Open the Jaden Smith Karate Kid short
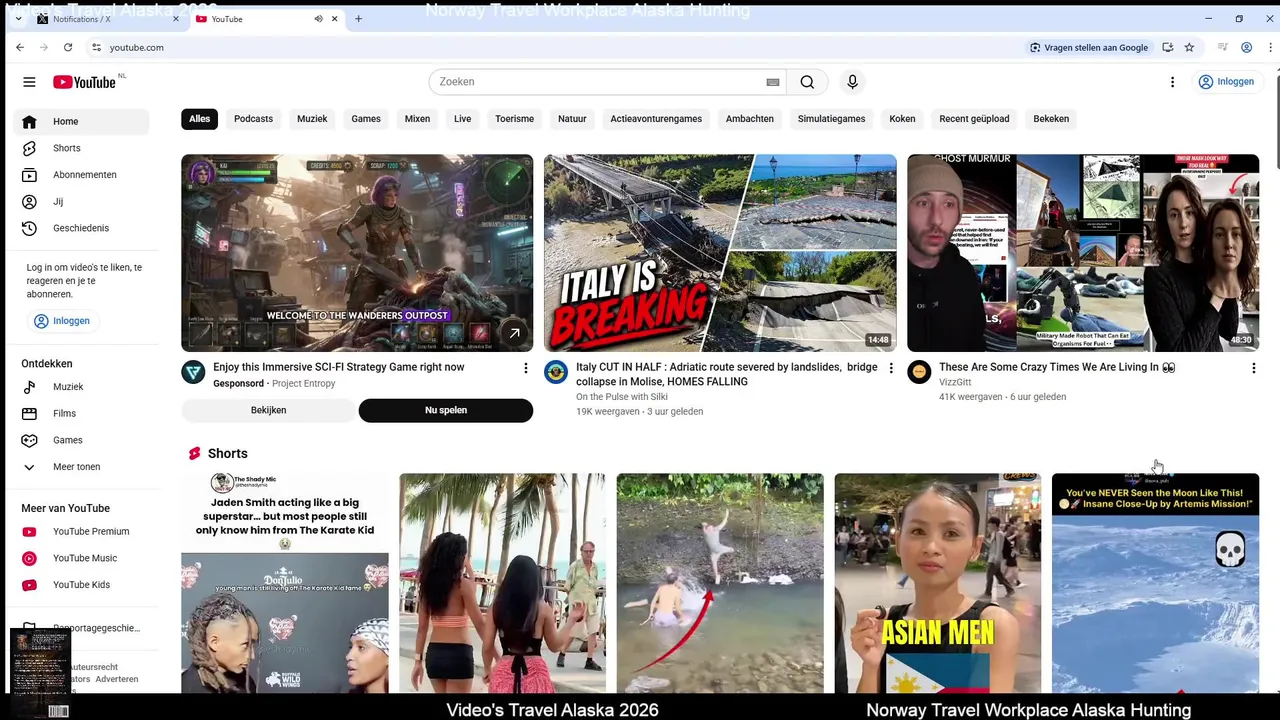The height and width of the screenshot is (720, 1280). (x=285, y=583)
